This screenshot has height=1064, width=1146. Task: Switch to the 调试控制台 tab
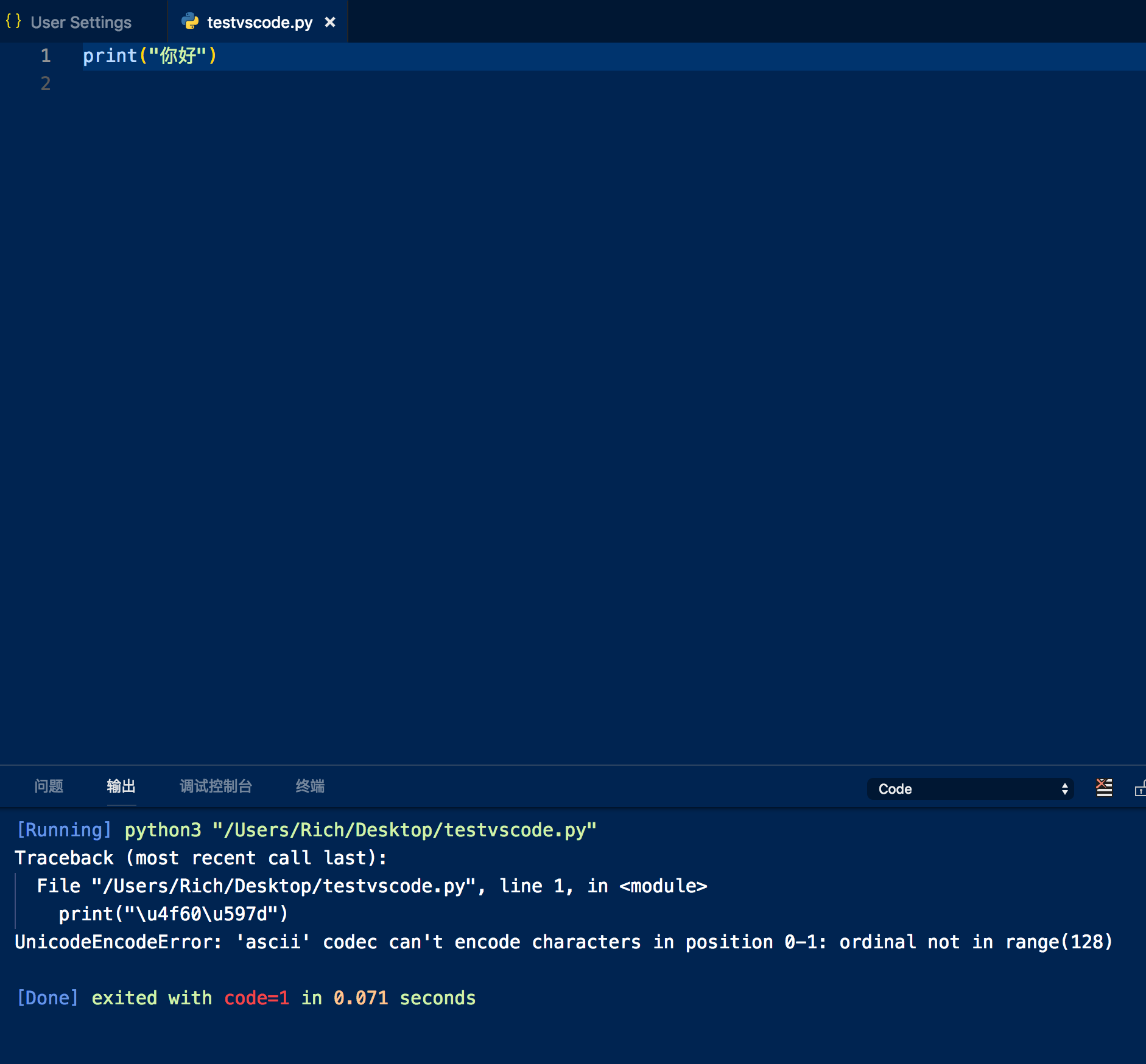tap(216, 786)
